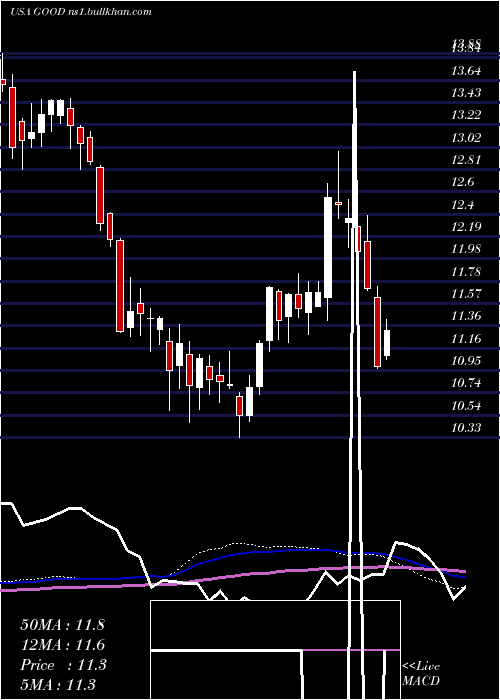The width and height of the screenshot is (500, 700).
Task: Click the 5MA : 11.3 label
Action: [58, 684]
